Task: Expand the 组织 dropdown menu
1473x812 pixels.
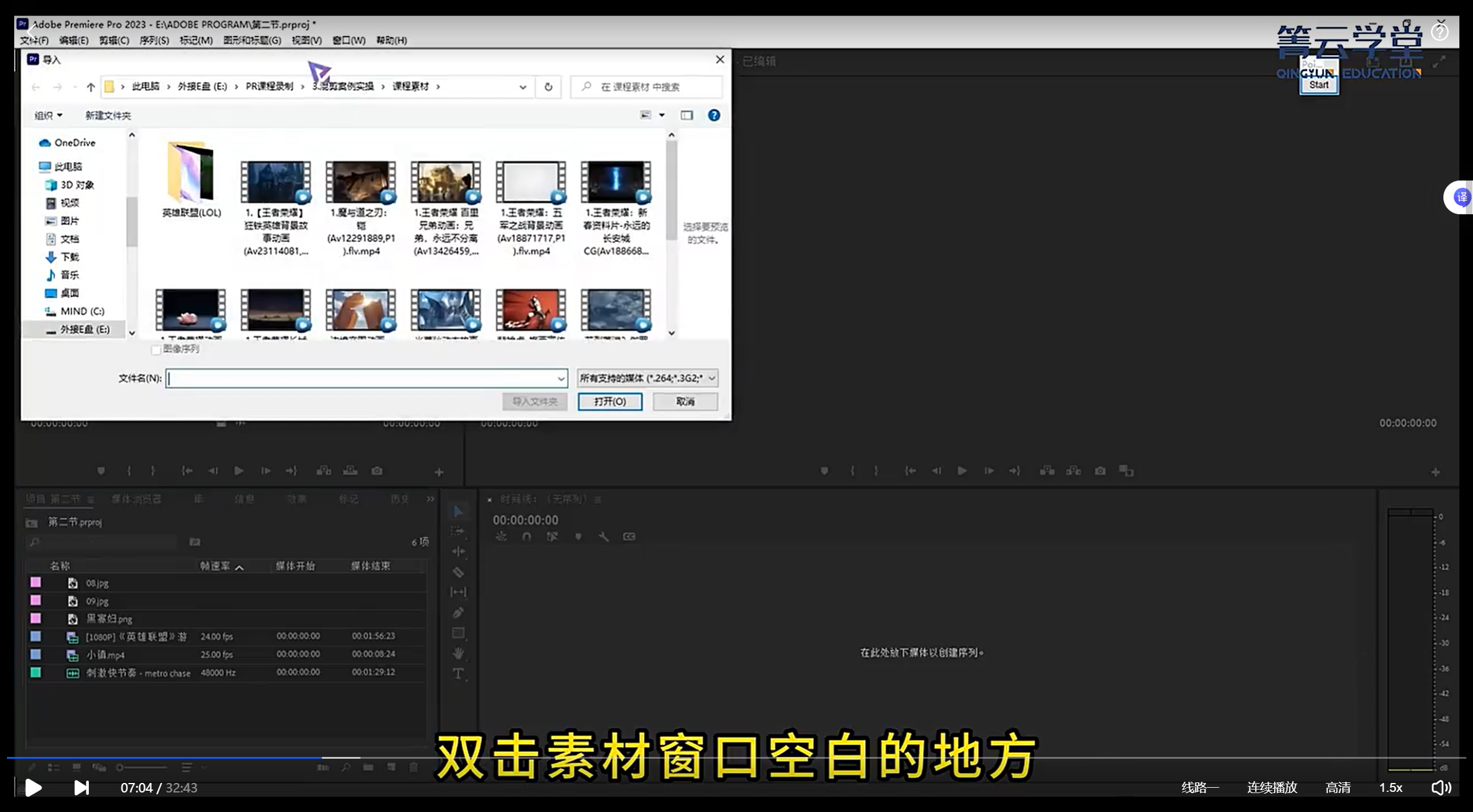Action: [x=48, y=115]
